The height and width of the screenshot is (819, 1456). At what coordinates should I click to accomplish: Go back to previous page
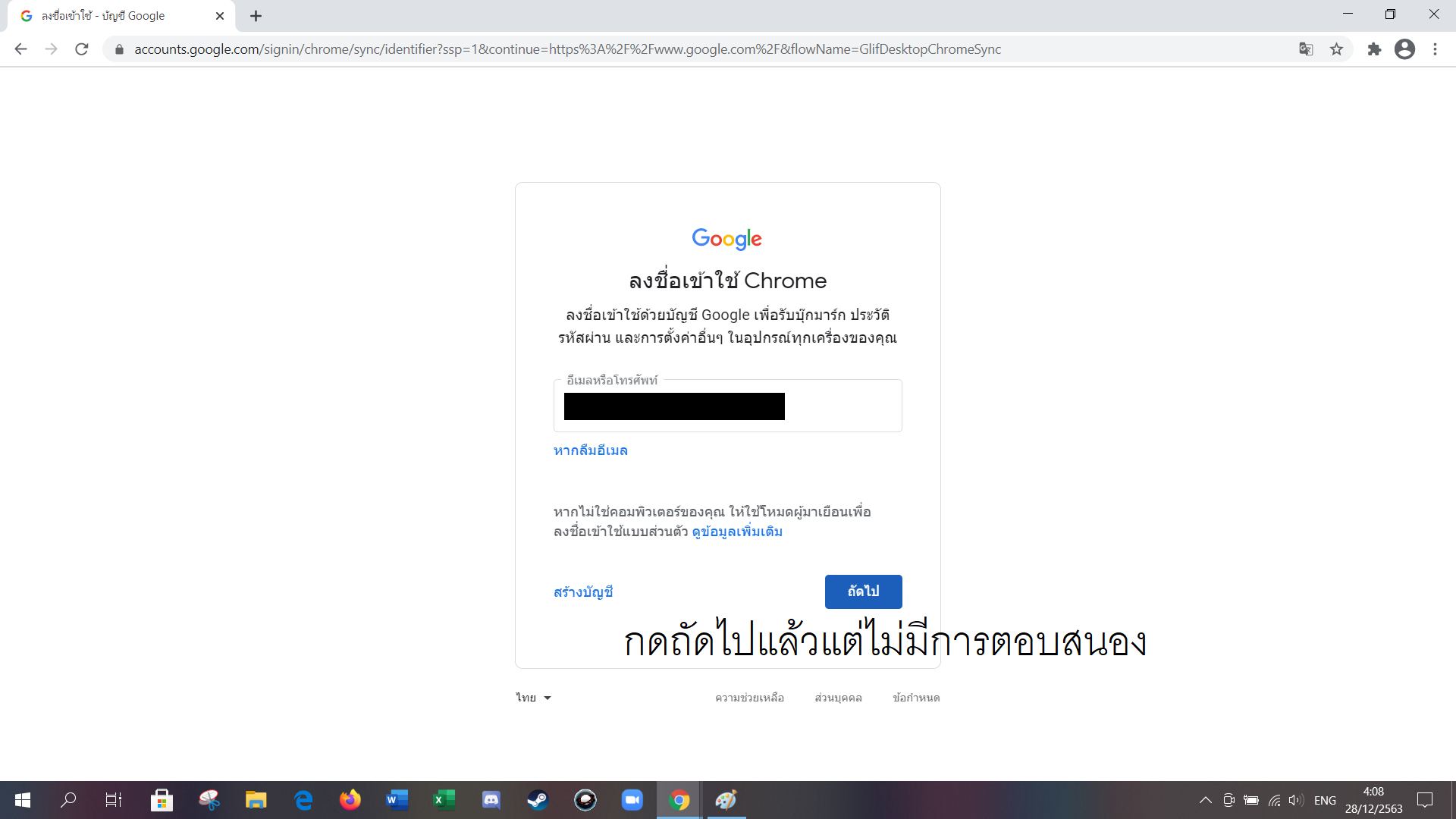[x=20, y=49]
